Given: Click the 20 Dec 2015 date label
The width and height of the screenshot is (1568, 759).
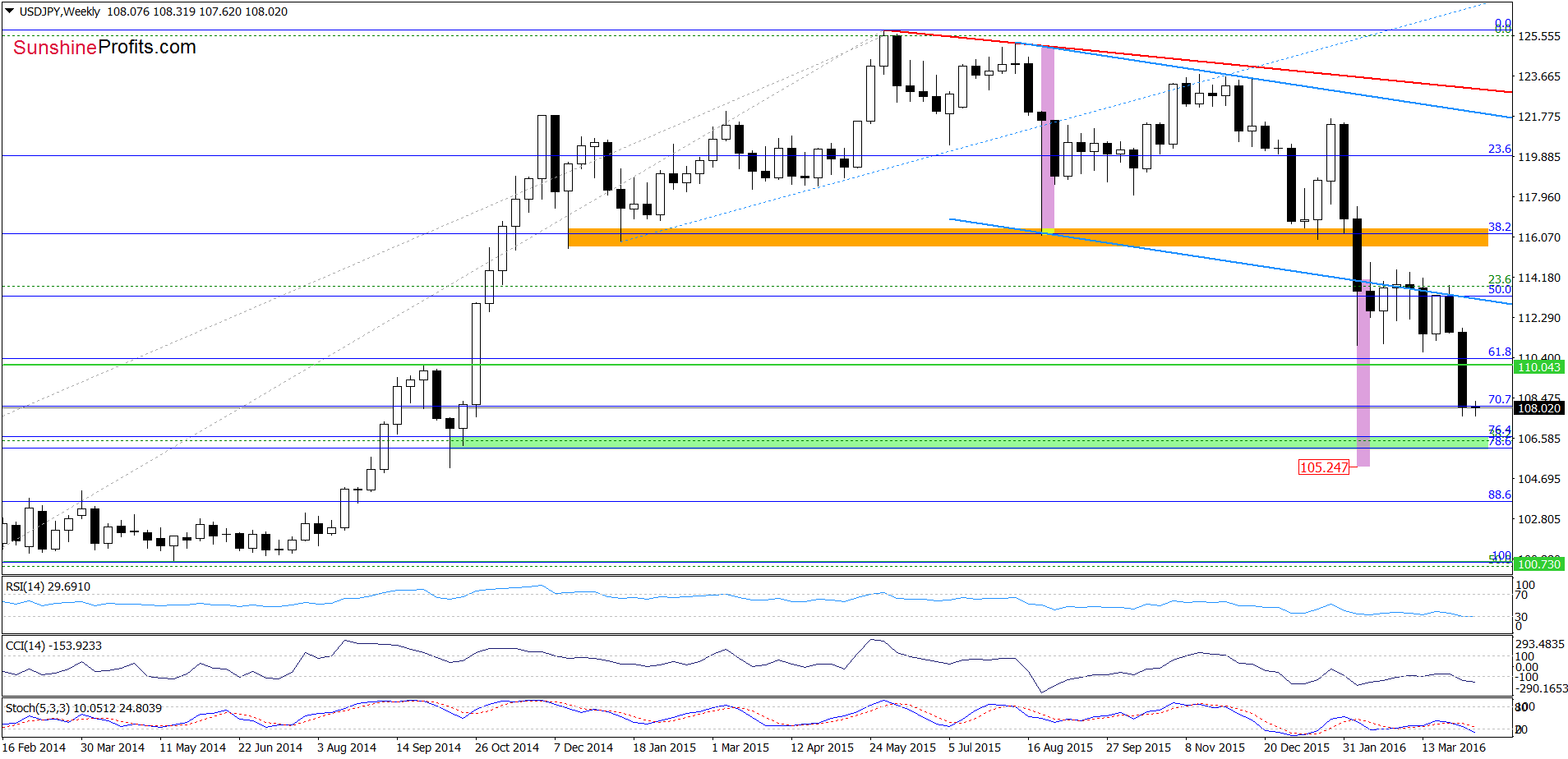Looking at the screenshot, I should pyautogui.click(x=1296, y=747).
